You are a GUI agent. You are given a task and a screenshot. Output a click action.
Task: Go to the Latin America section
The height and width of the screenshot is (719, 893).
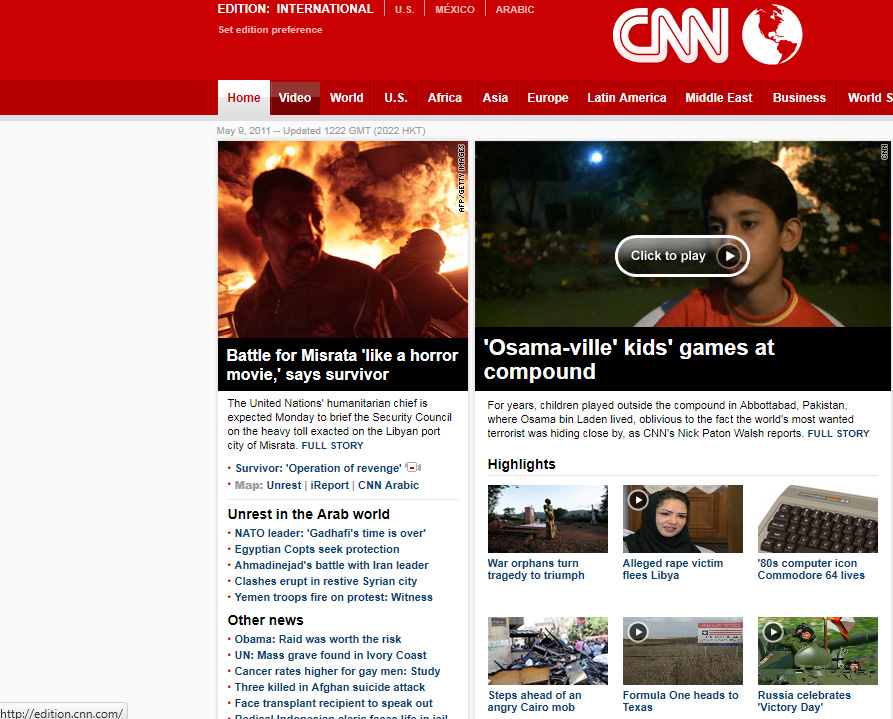point(626,98)
